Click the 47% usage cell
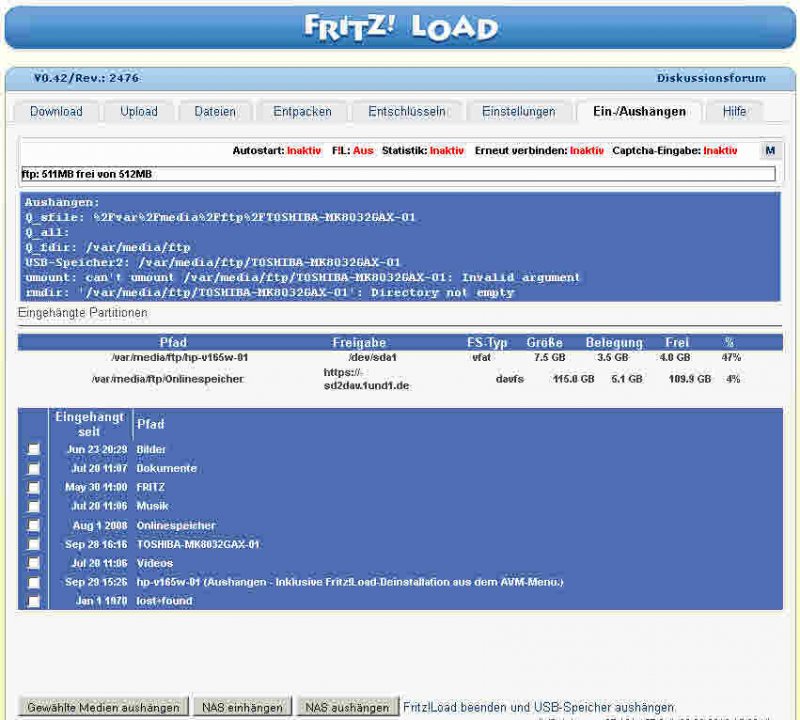Screen dimensions: 800x720 pos(731,357)
